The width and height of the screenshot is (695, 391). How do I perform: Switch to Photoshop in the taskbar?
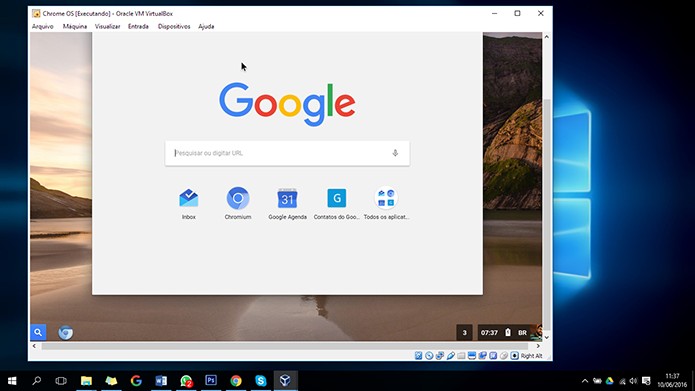click(211, 381)
